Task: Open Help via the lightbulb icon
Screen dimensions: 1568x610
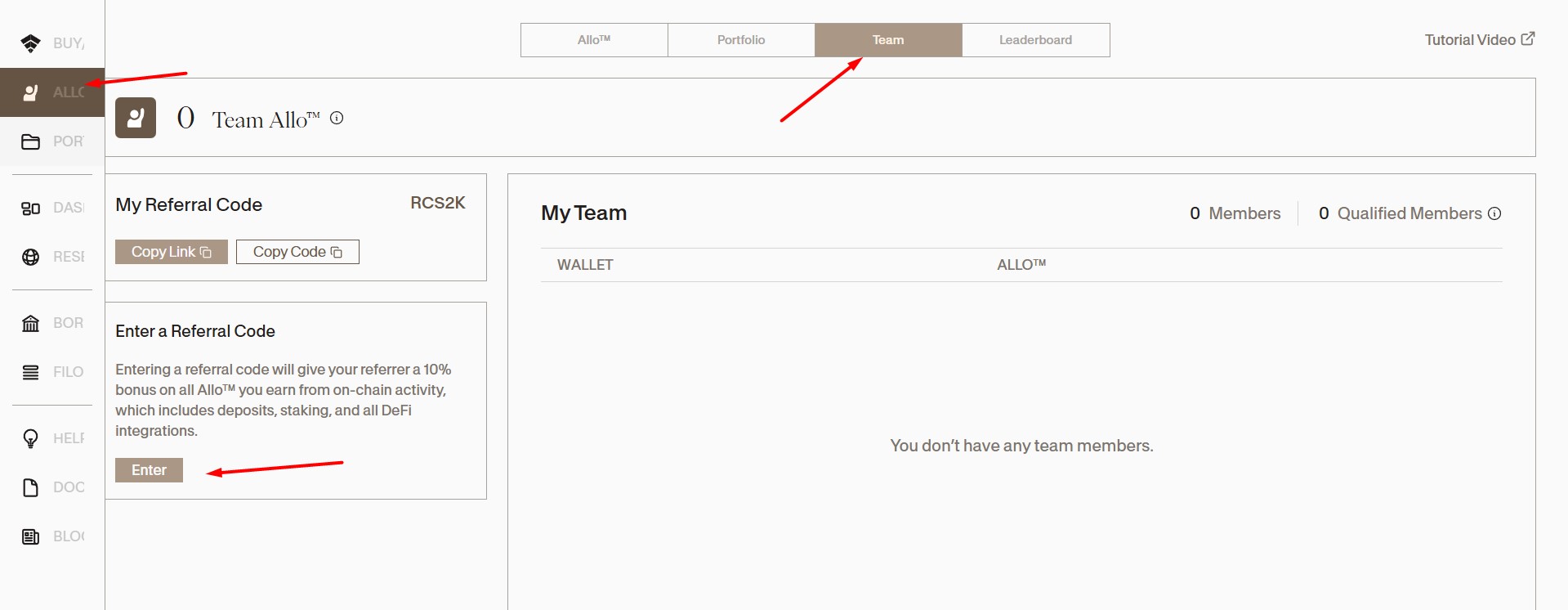Action: click(31, 438)
